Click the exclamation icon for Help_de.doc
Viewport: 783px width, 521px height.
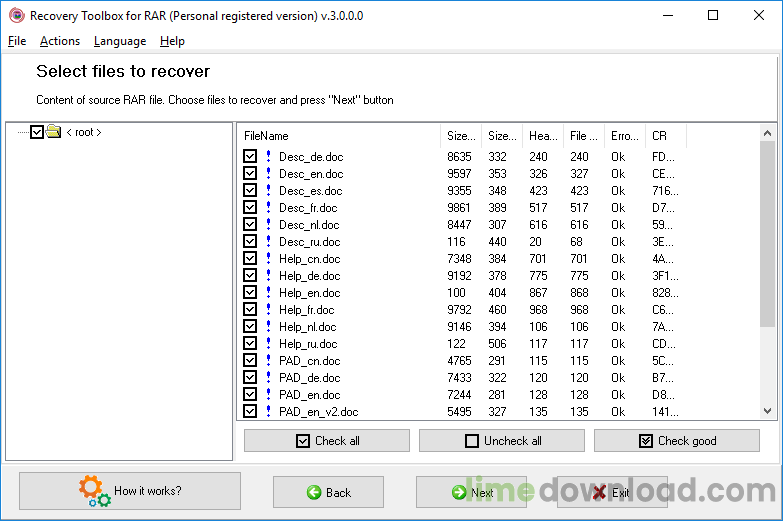(x=268, y=275)
